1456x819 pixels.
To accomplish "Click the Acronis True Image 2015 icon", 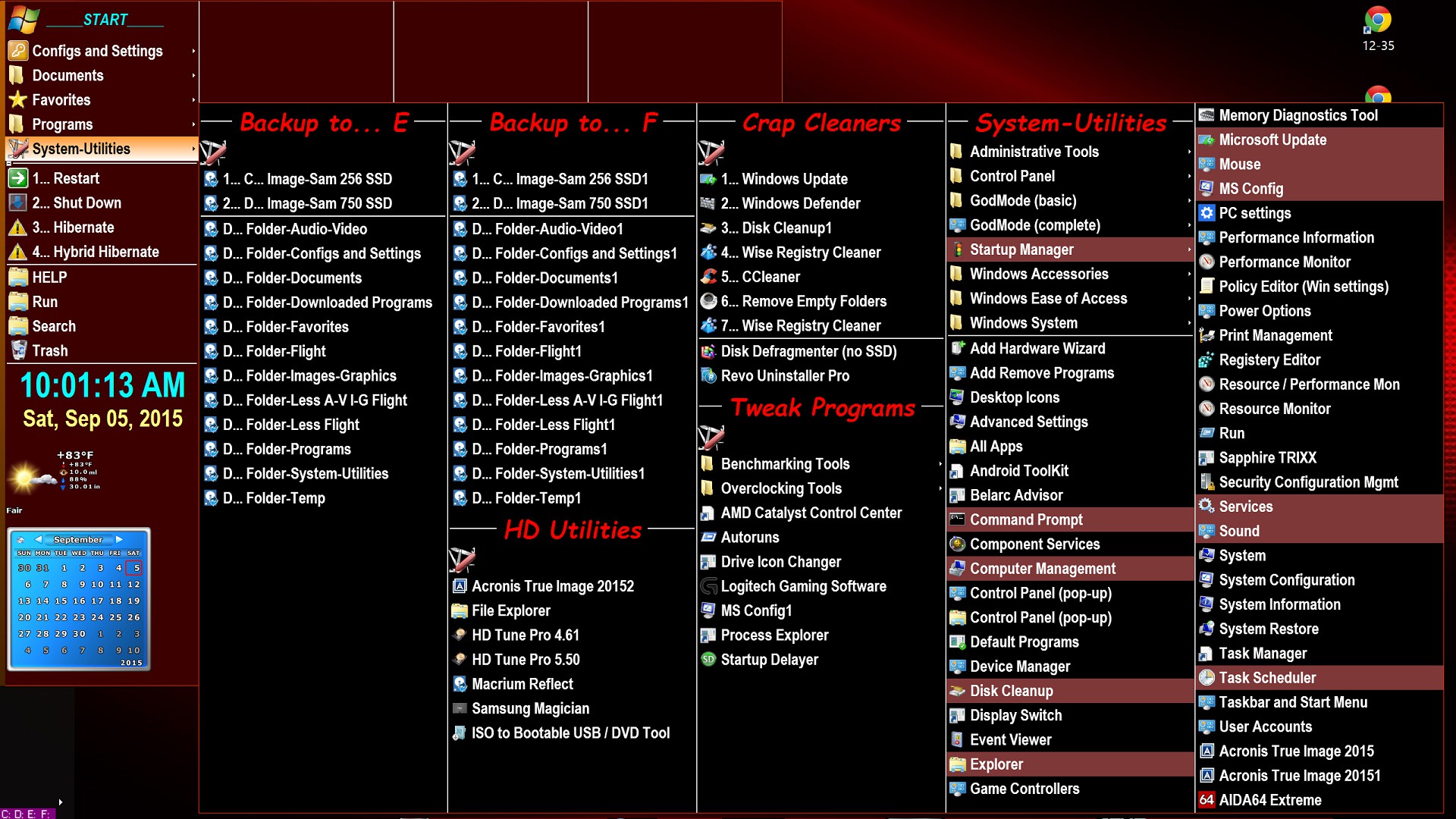I will tap(1207, 751).
